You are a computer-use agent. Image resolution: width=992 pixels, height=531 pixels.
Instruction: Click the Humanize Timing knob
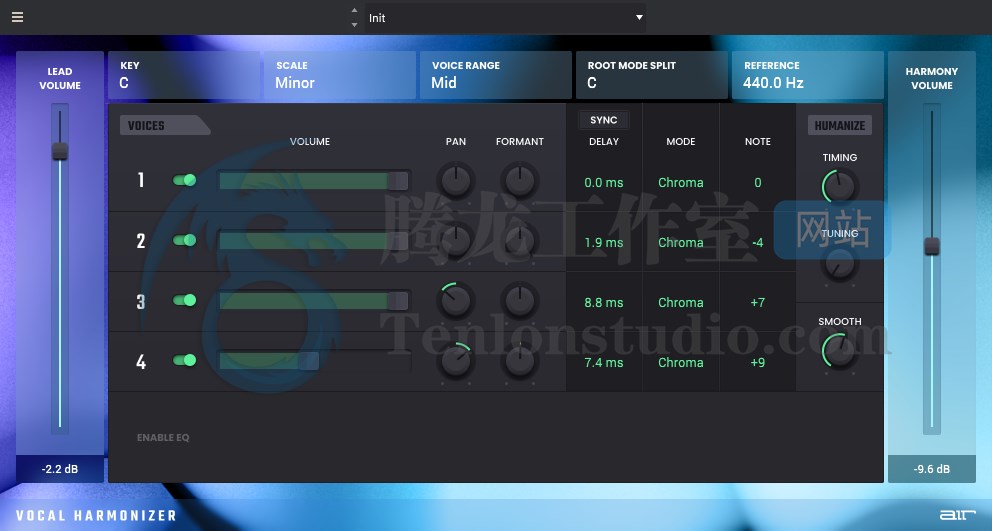[840, 187]
